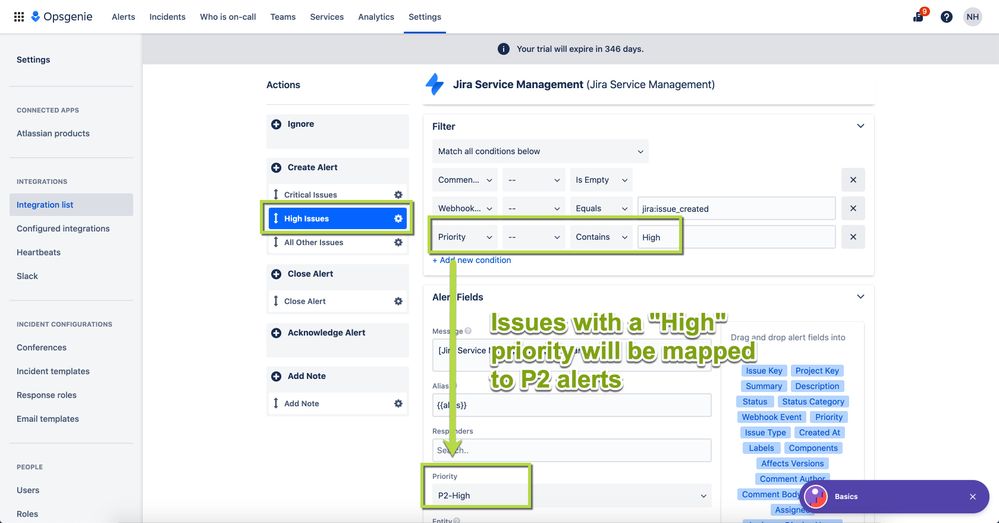Open the app switcher grid icon
This screenshot has width=999, height=523.
click(x=18, y=17)
